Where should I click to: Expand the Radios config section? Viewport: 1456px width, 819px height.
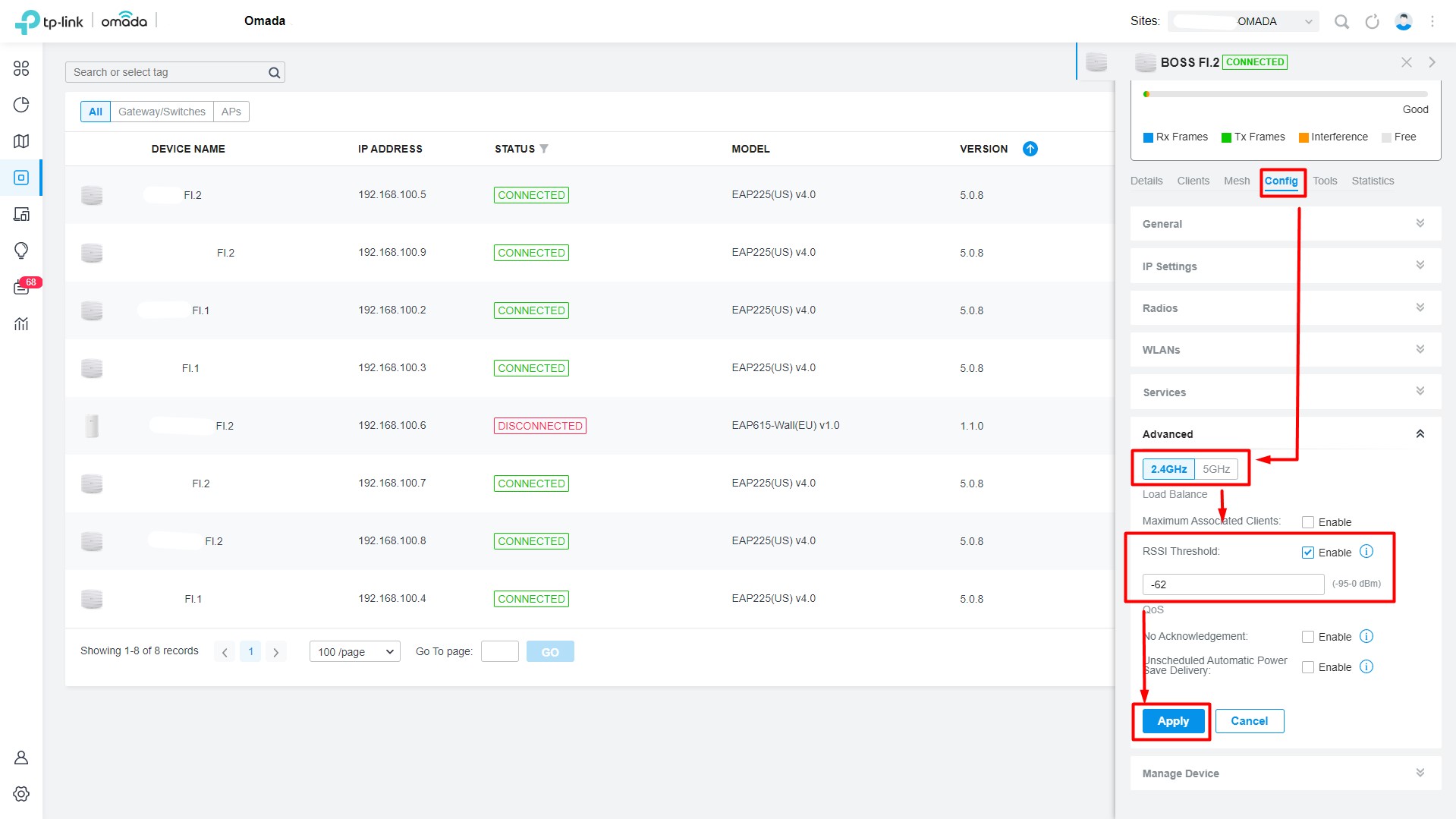pyautogui.click(x=1285, y=308)
